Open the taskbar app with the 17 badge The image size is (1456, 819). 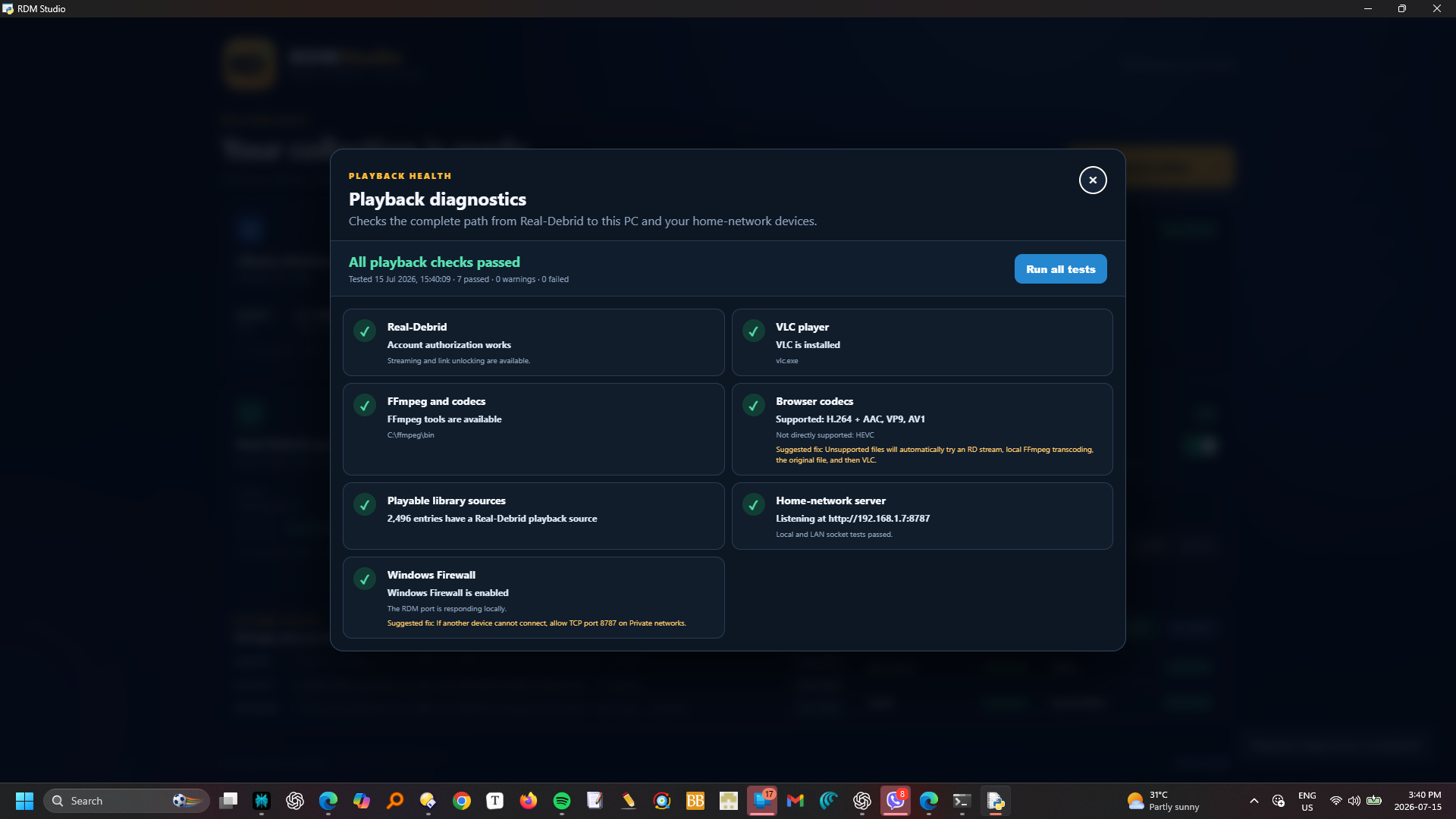coord(762,801)
